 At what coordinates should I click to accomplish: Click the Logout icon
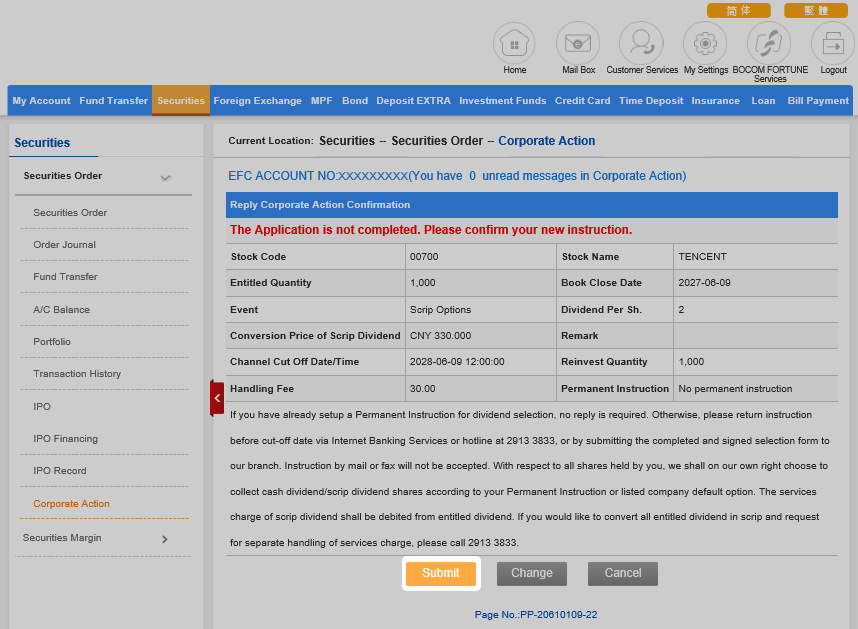tap(833, 44)
